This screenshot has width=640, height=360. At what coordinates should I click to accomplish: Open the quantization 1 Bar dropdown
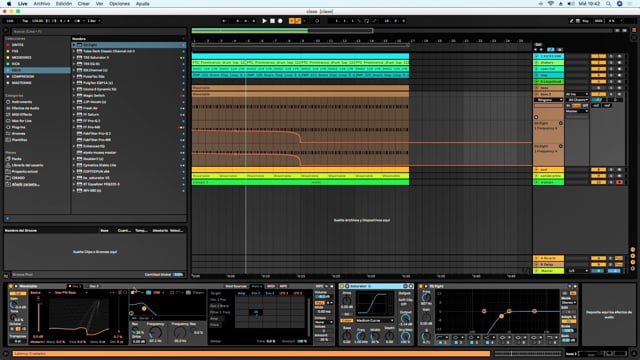(94, 21)
